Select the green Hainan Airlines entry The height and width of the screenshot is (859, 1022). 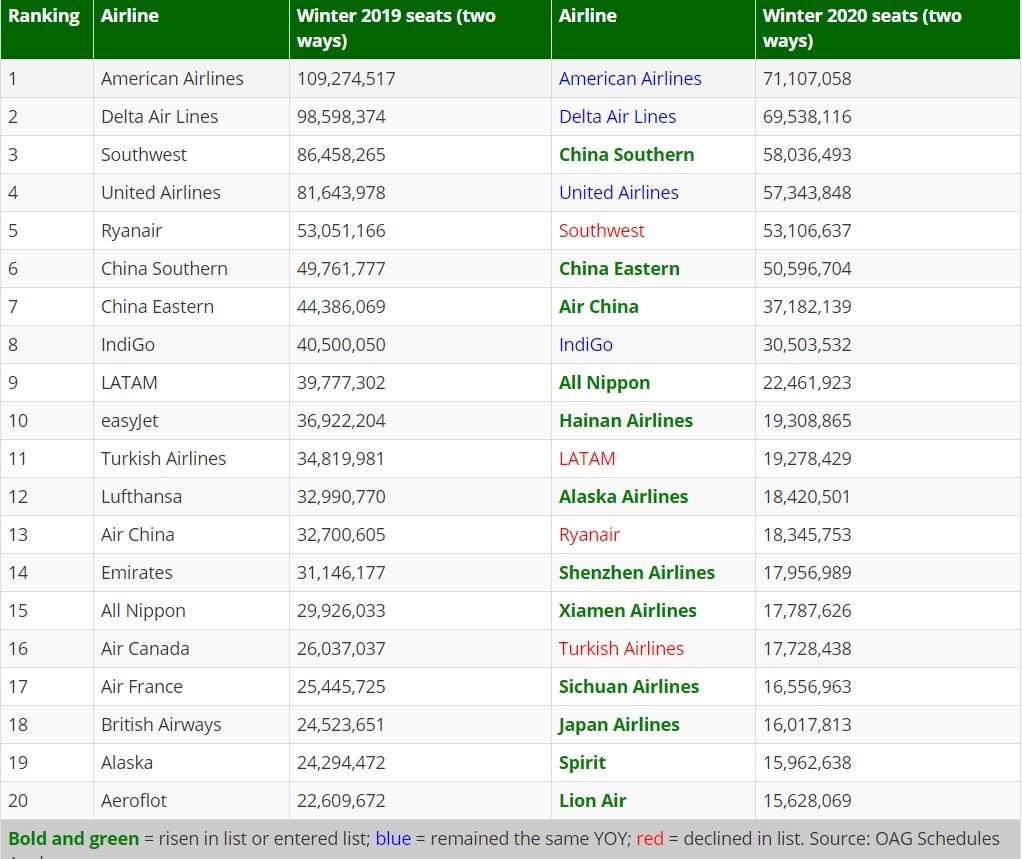point(625,421)
